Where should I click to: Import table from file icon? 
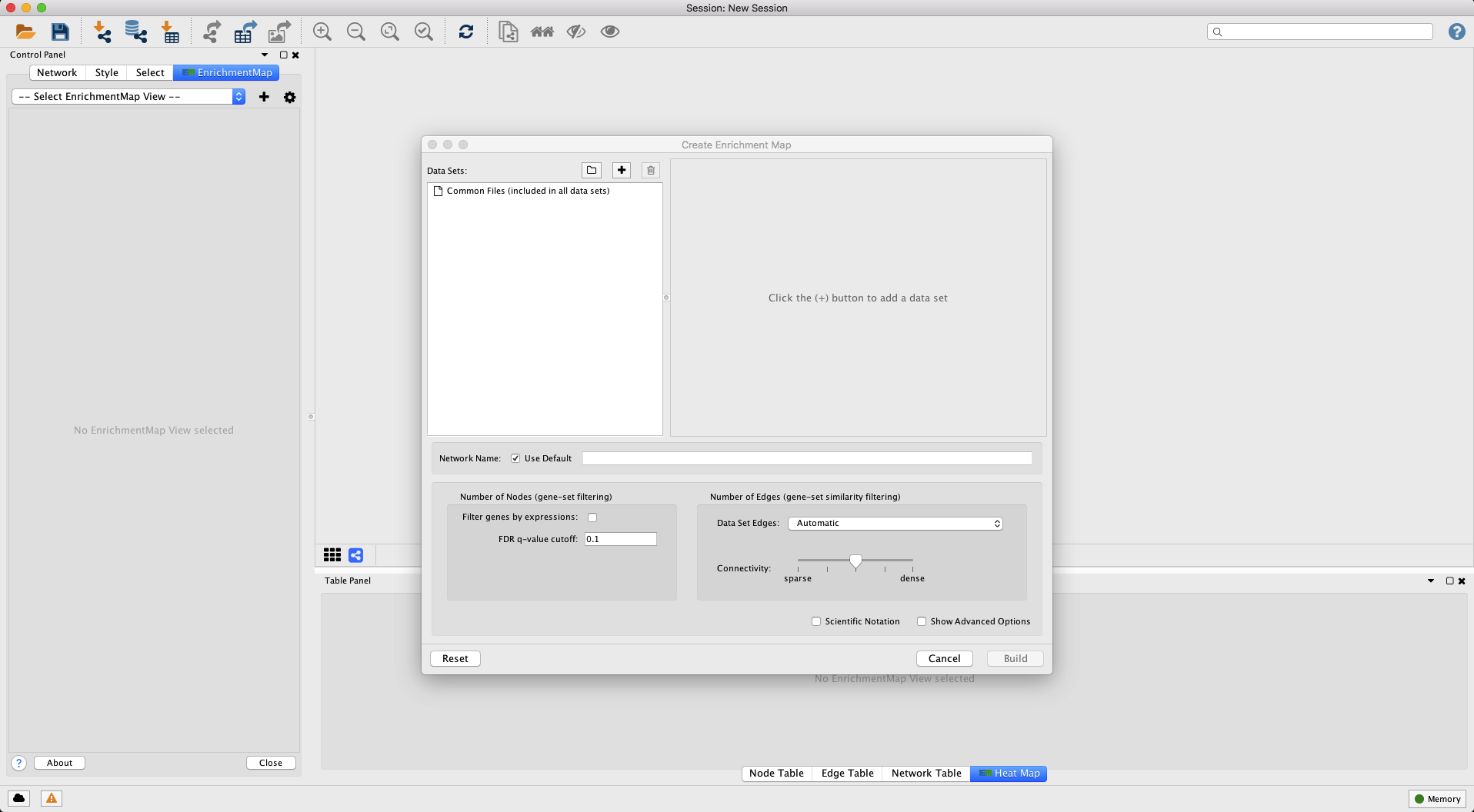(170, 32)
